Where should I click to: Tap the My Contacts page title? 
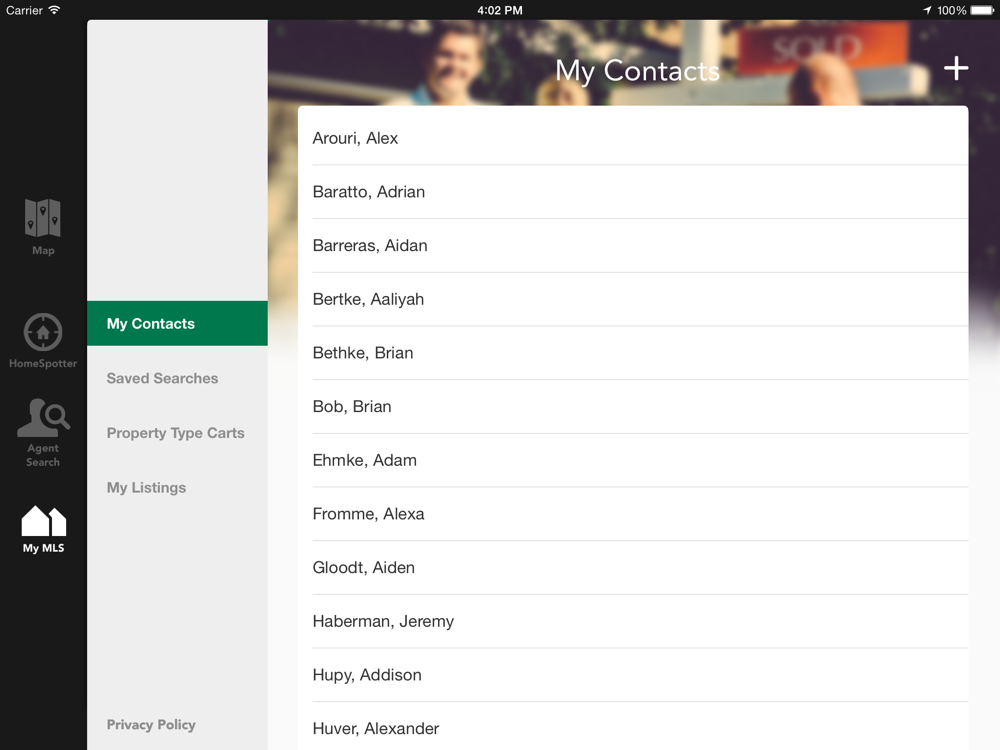point(637,71)
